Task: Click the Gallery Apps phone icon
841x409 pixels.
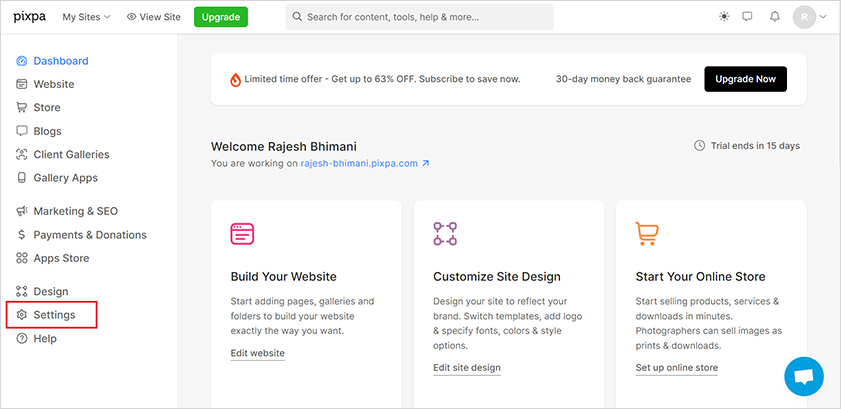Action: (21, 177)
